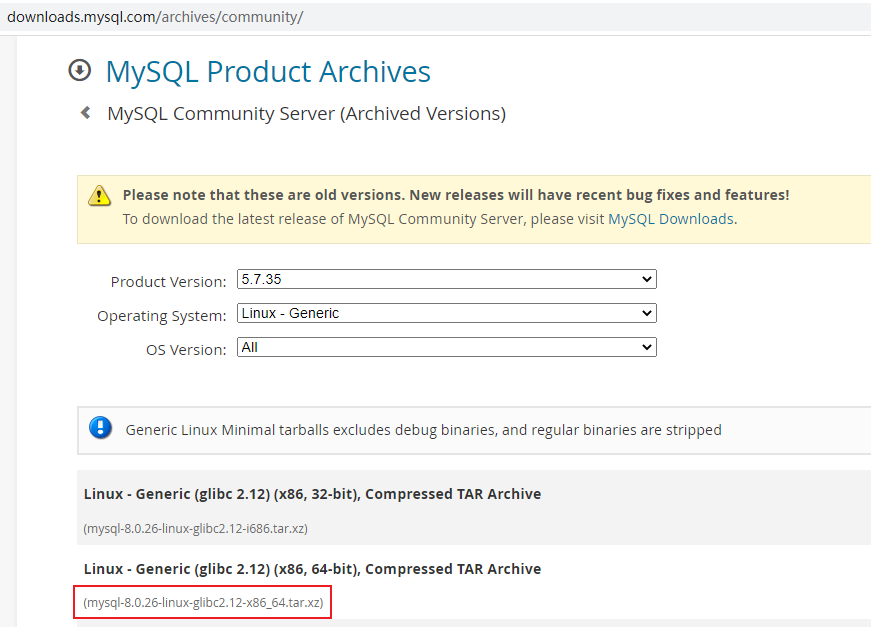Click the i686.tar.xz file name
Image resolution: width=871 pixels, height=627 pixels.
click(203, 528)
